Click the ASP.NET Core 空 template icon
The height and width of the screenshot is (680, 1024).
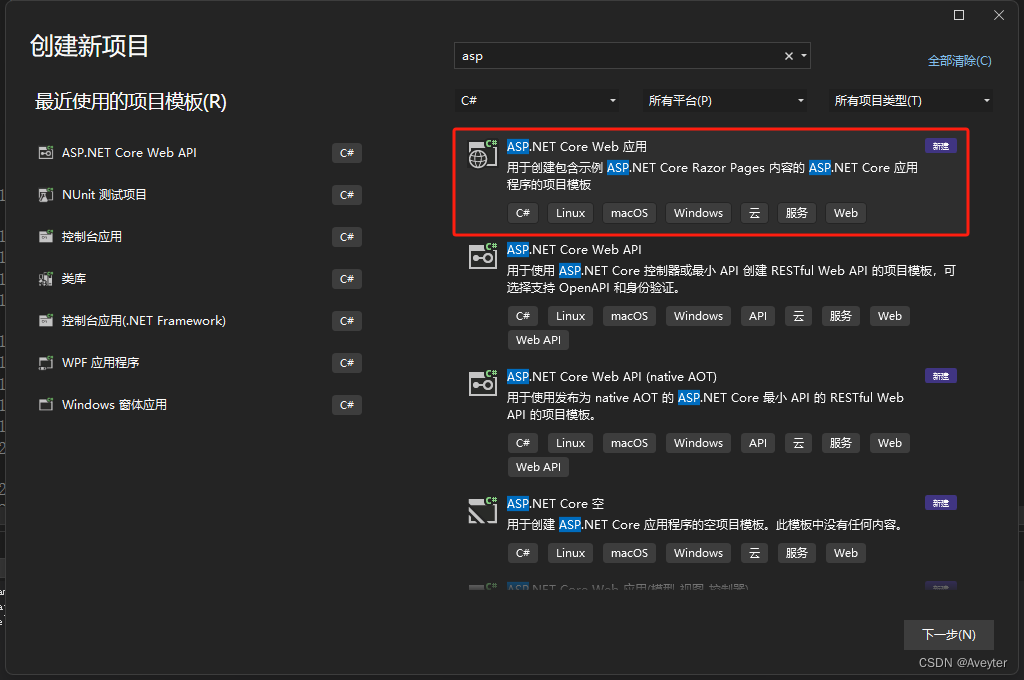[x=483, y=510]
